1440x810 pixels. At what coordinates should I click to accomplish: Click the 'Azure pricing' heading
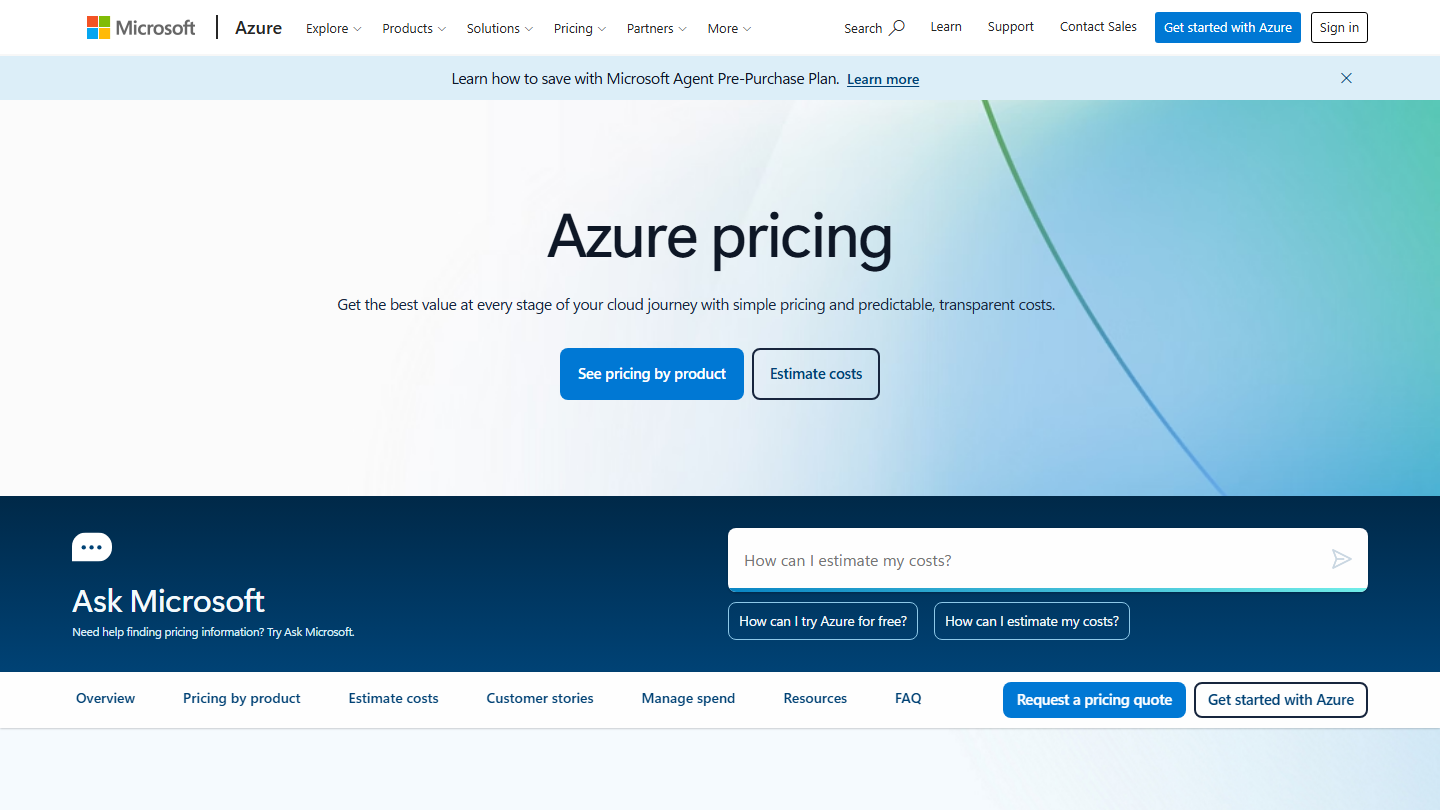720,237
